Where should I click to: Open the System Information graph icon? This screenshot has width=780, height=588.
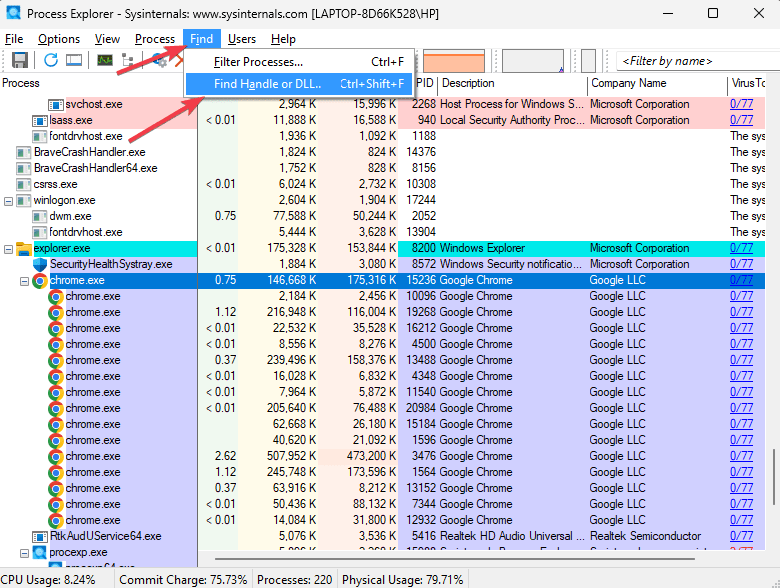pos(104,61)
